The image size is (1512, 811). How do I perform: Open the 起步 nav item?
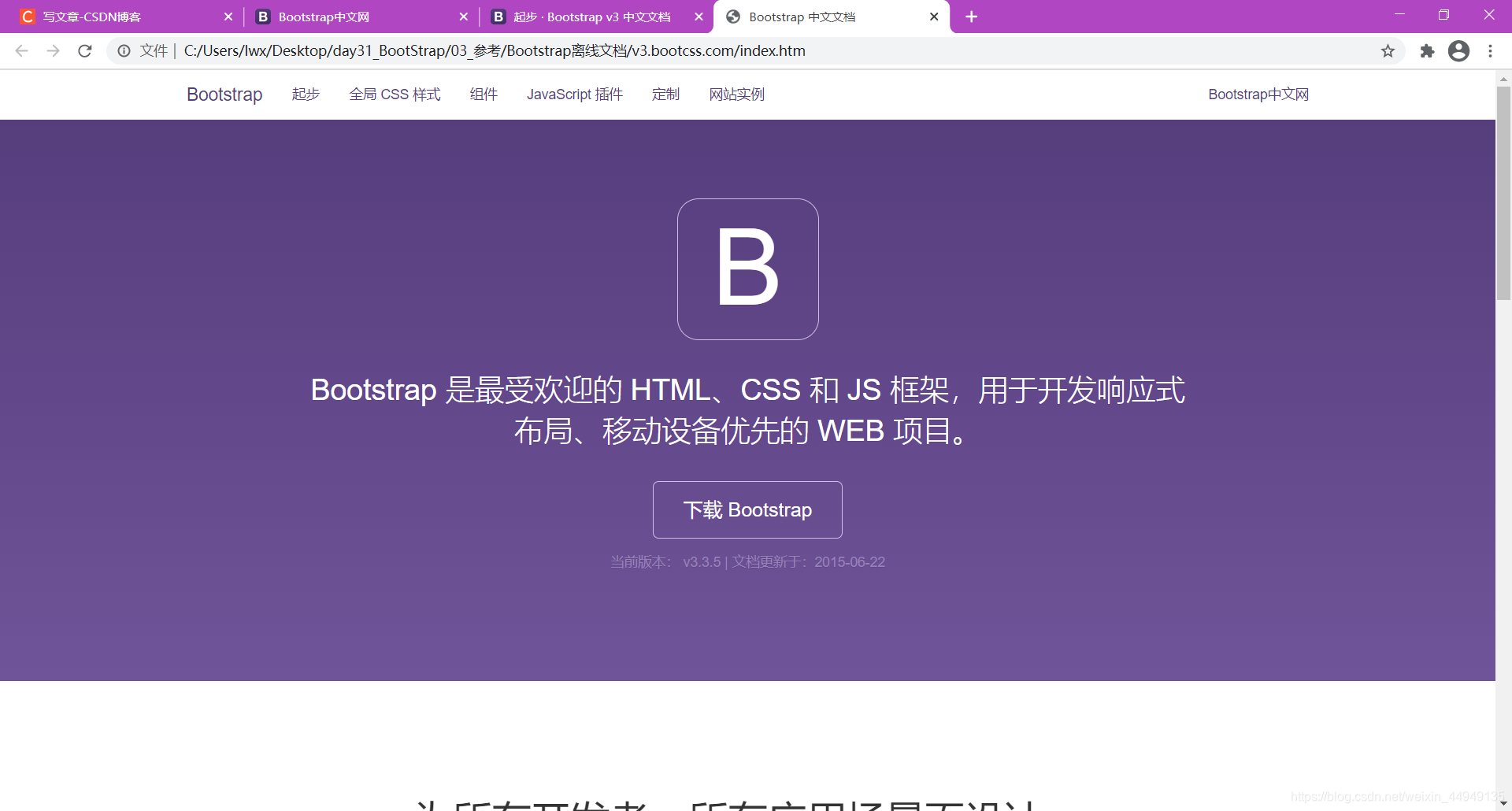pos(306,94)
